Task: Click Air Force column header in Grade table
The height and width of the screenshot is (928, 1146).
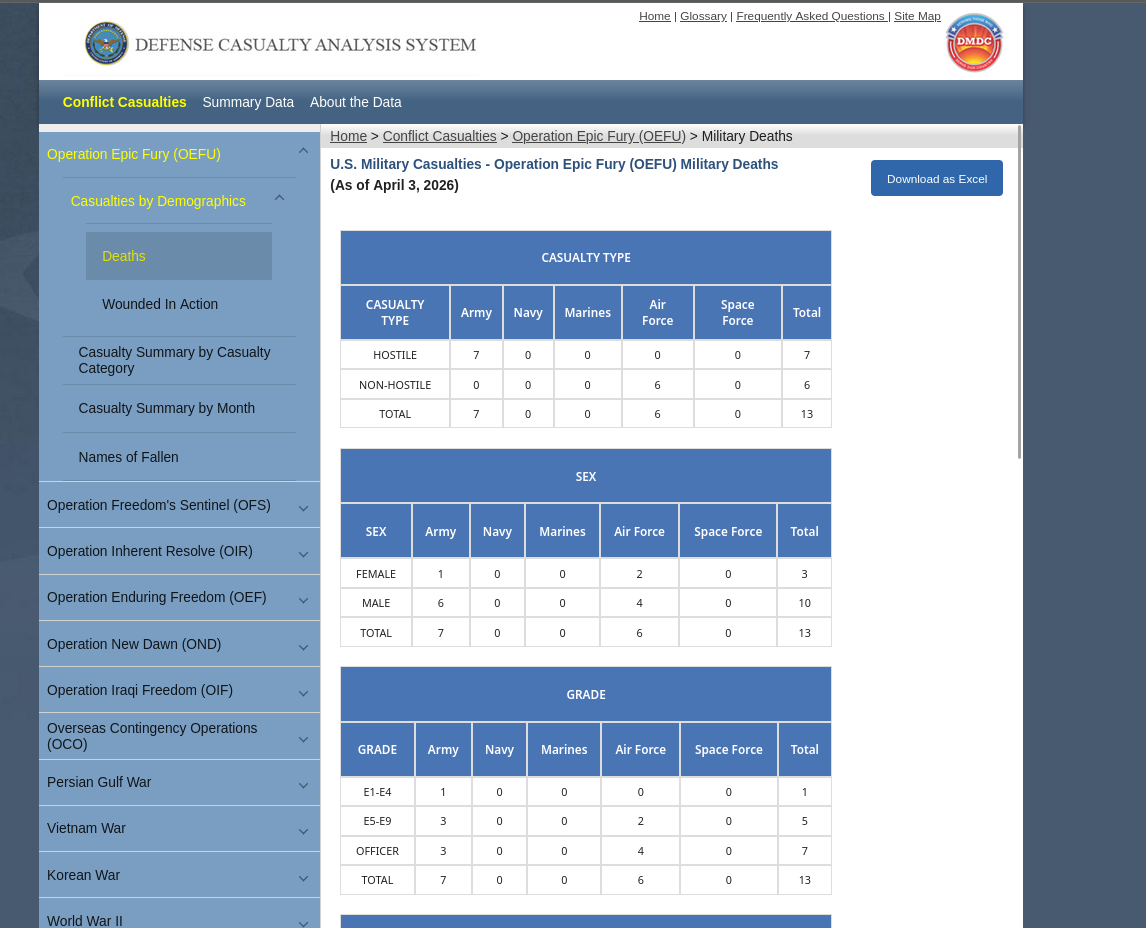Action: (640, 749)
